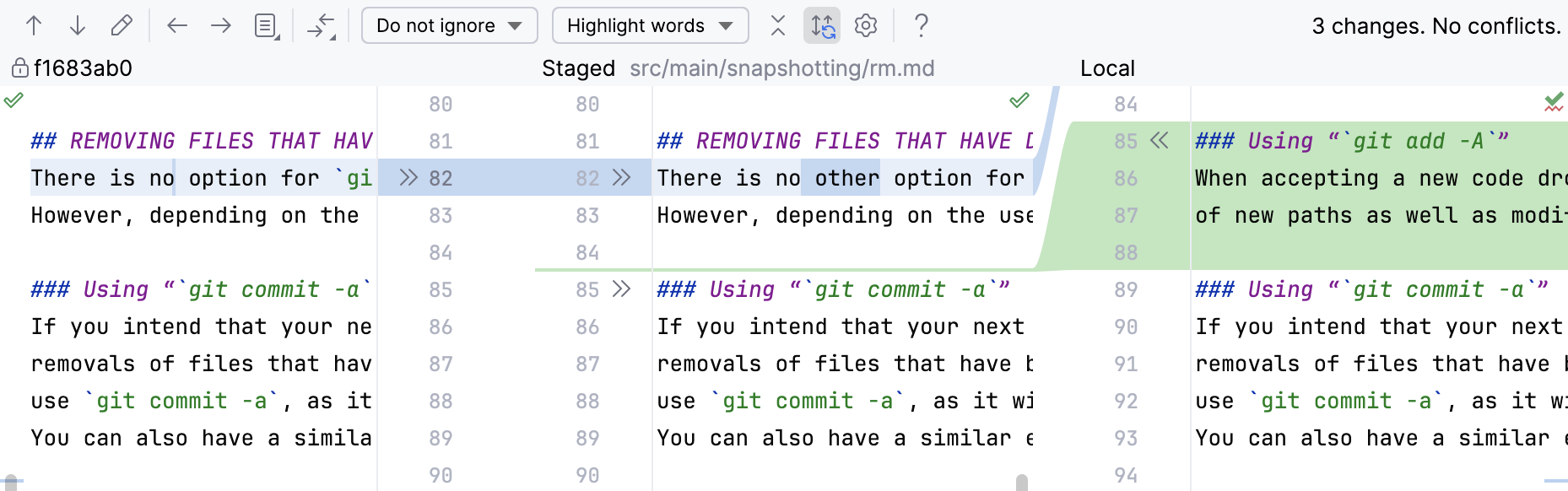Click the help question mark icon

[921, 25]
